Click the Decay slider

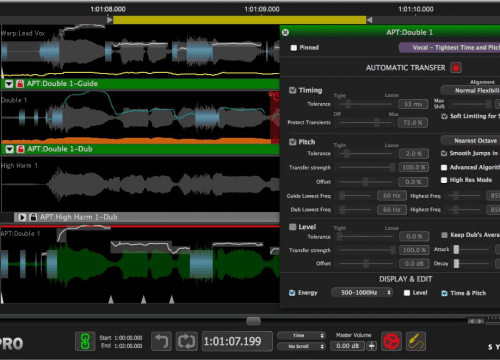click(x=472, y=264)
